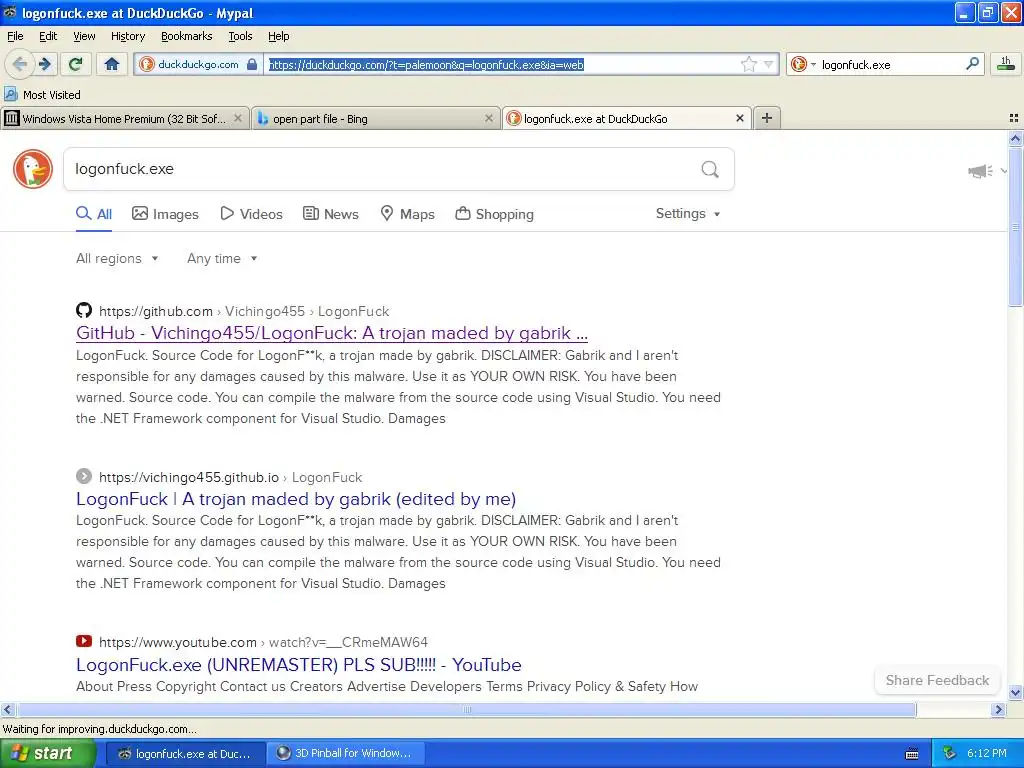Click the padlock site security icon
The height and width of the screenshot is (768, 1024).
coord(251,64)
